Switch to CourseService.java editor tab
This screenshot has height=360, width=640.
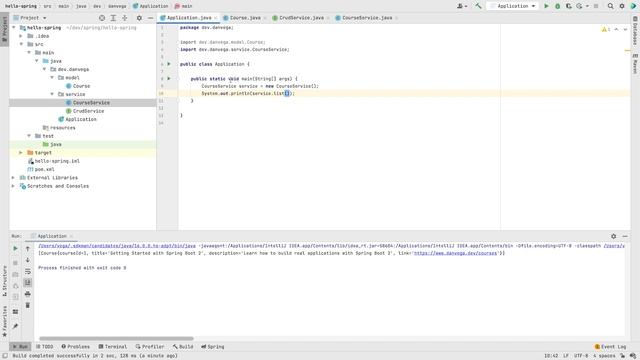click(367, 18)
